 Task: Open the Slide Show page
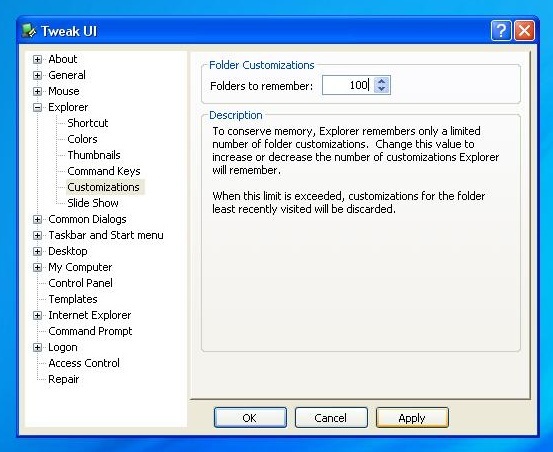pyautogui.click(x=93, y=203)
